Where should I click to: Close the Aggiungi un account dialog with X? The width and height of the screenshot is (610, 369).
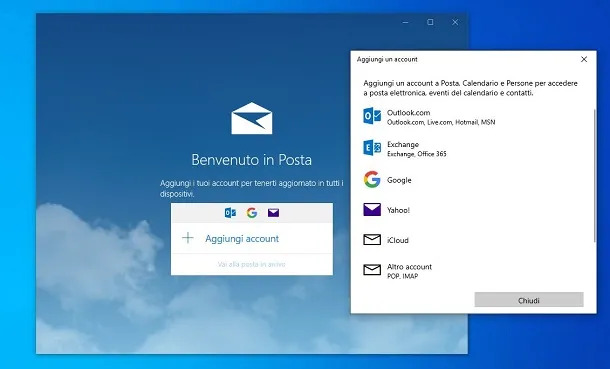coord(584,59)
